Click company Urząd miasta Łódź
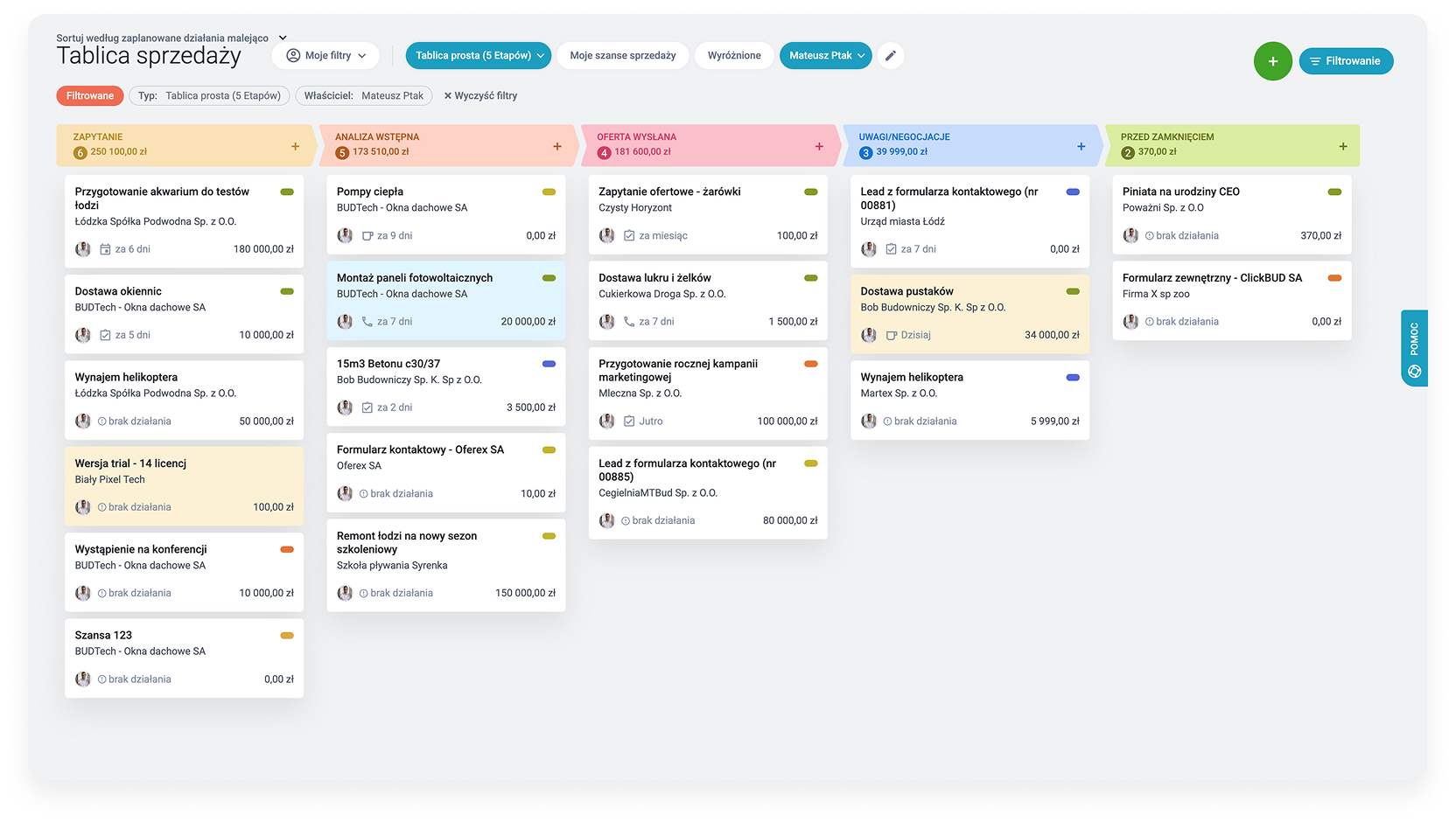Screen dimensions: 1456x822 (x=902, y=222)
